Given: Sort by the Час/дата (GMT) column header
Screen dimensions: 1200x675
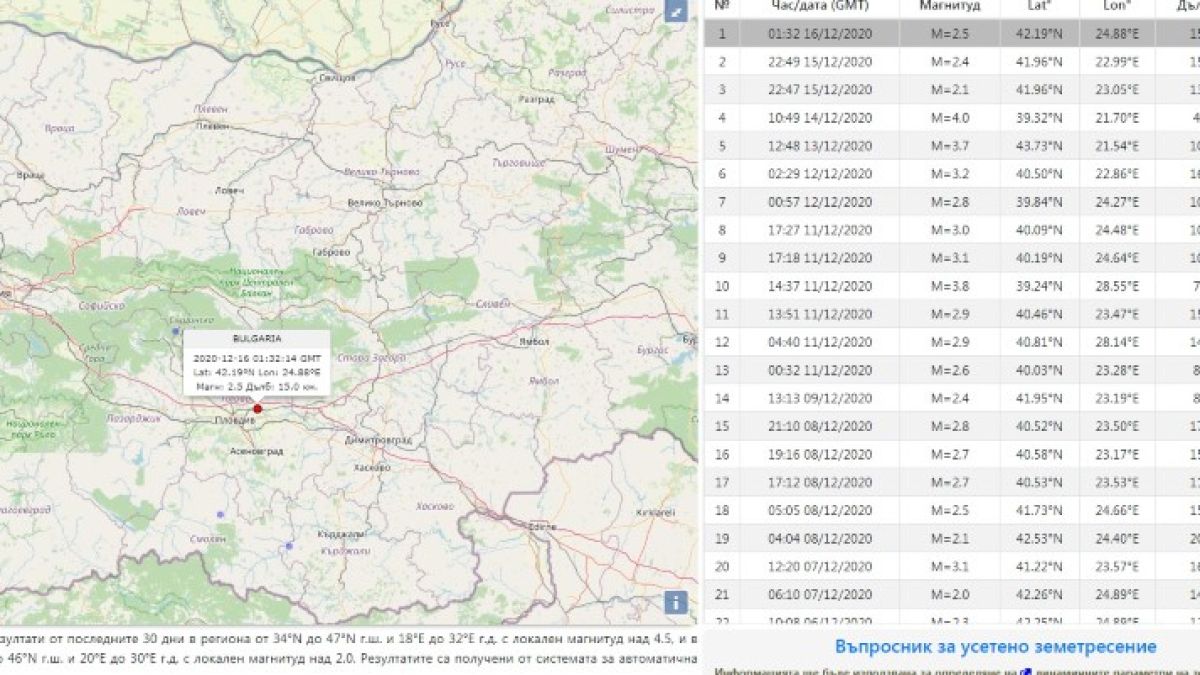Looking at the screenshot, I should (x=820, y=5).
